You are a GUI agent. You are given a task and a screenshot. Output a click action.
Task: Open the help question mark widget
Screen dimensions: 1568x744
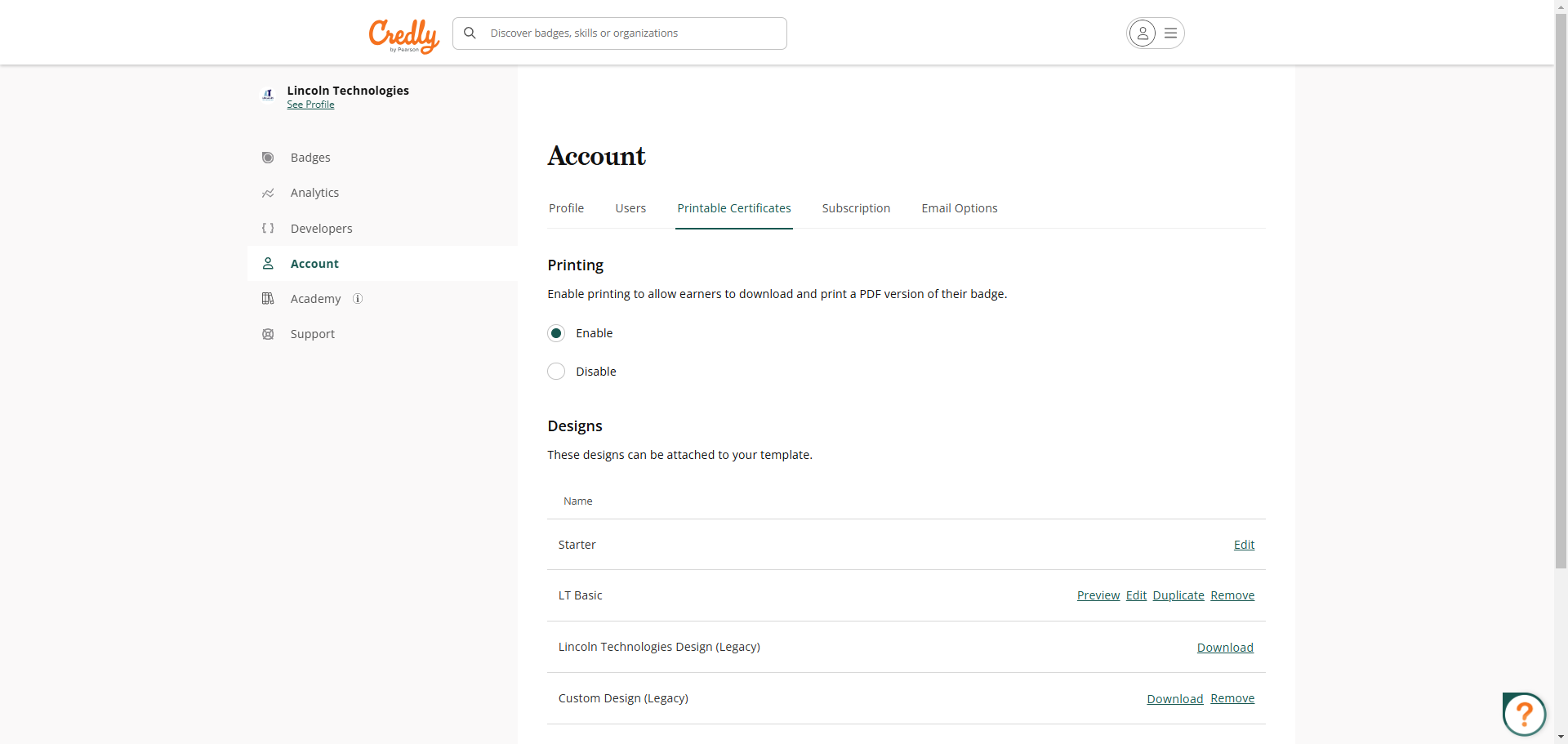click(x=1523, y=715)
